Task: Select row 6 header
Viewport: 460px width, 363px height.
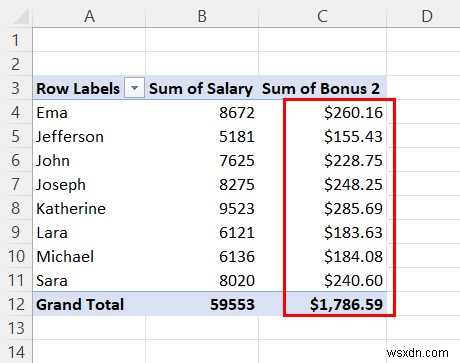Action: tap(16, 160)
